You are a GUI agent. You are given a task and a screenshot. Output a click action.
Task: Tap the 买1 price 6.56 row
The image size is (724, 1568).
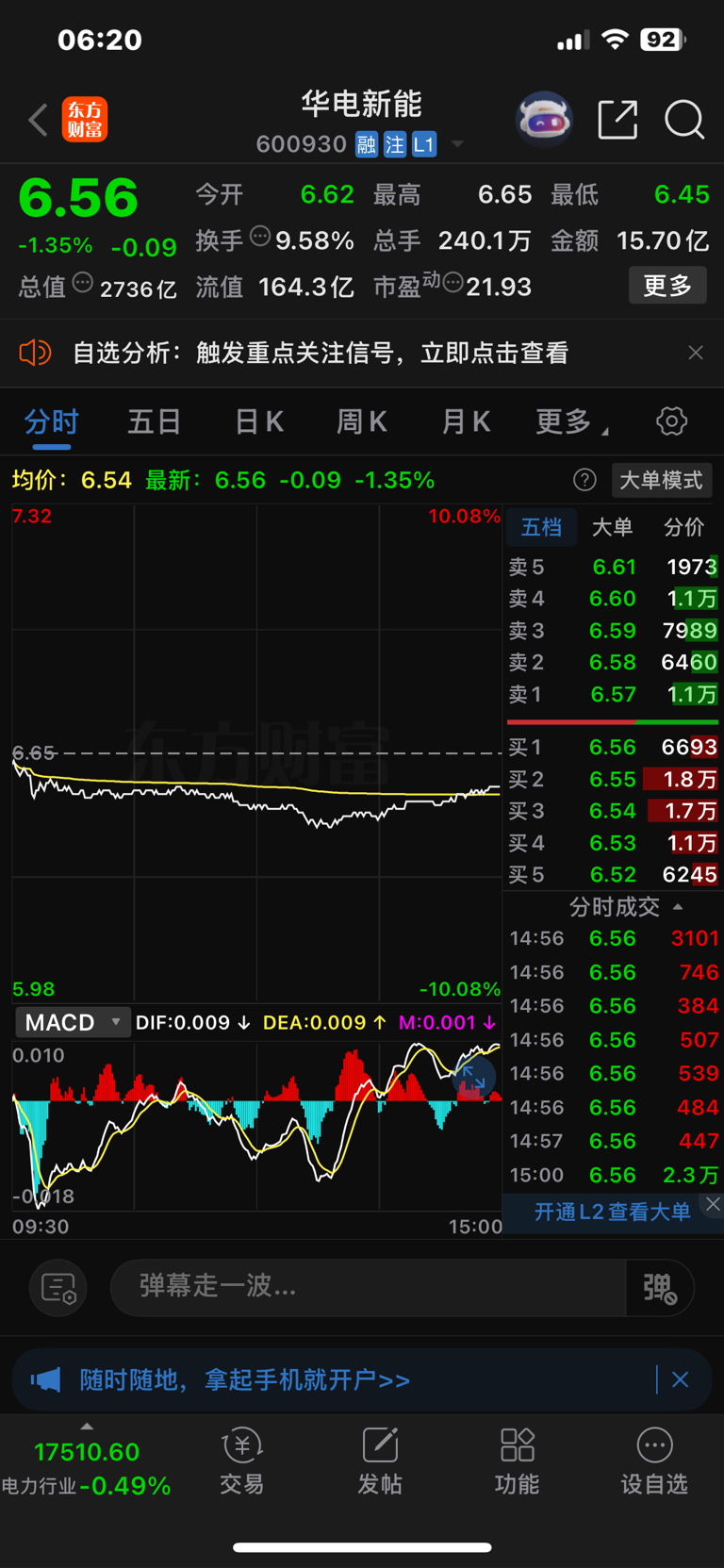[x=613, y=747]
